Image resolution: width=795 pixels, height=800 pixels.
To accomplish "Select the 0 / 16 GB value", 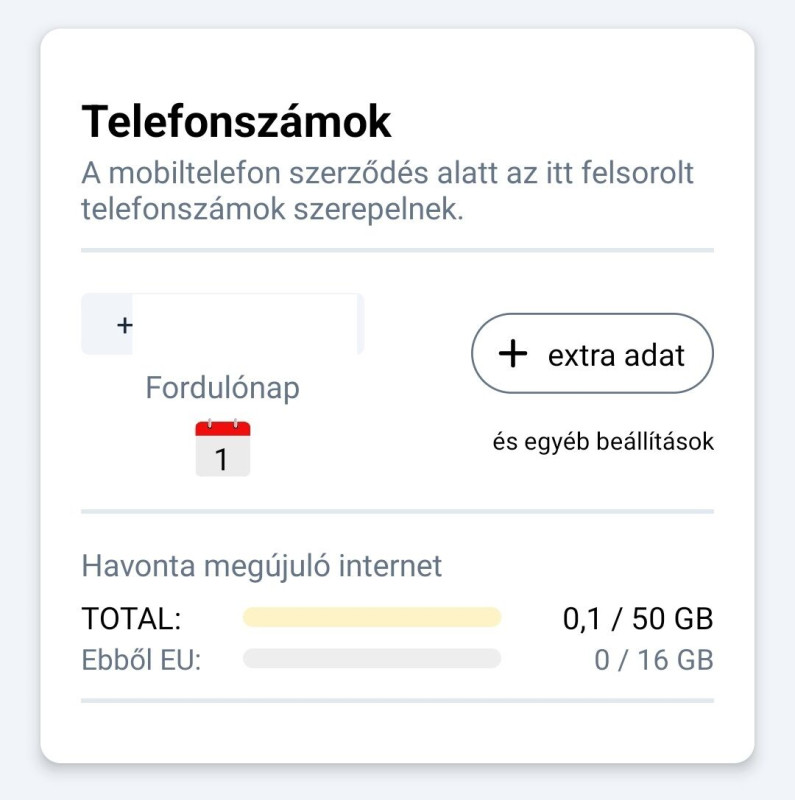I will [653, 660].
